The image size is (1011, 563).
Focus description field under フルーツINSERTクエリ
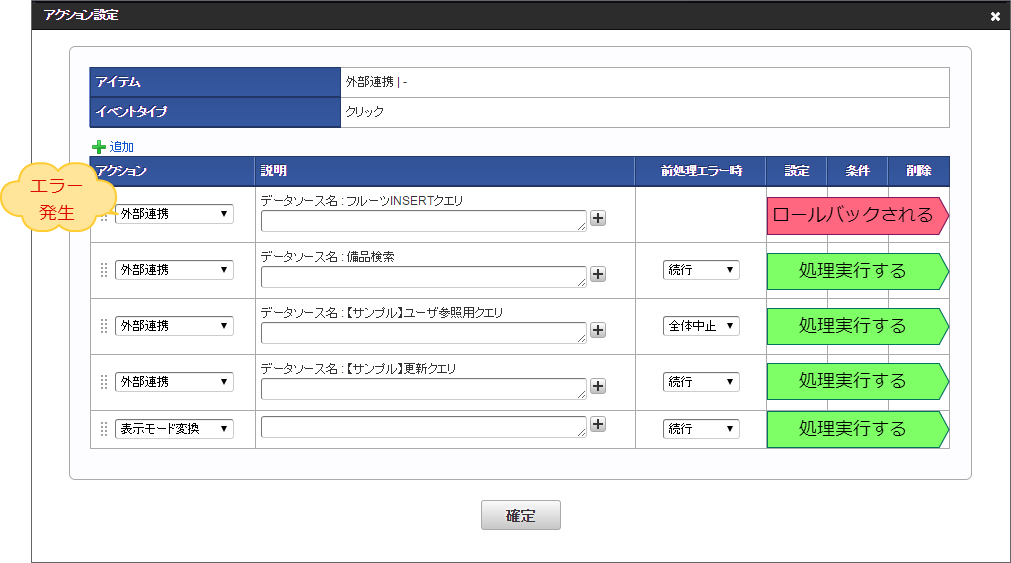point(424,221)
